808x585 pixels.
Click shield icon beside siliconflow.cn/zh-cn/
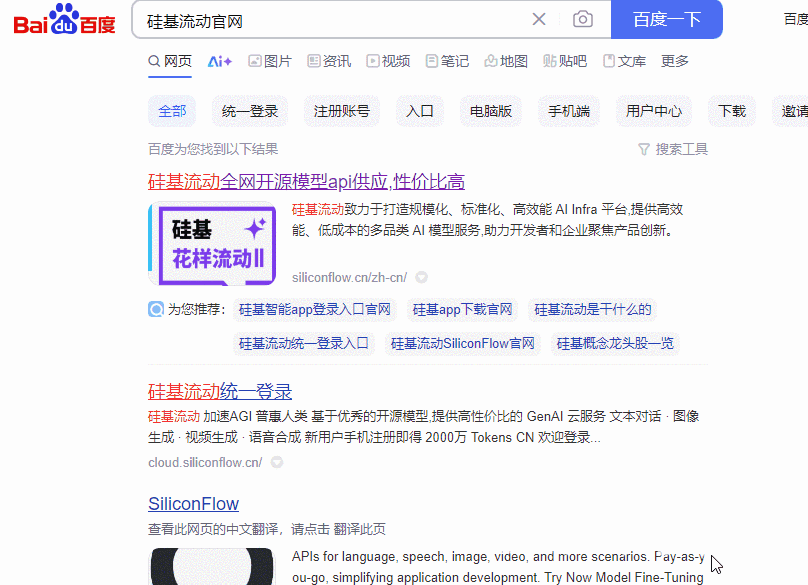pos(421,277)
